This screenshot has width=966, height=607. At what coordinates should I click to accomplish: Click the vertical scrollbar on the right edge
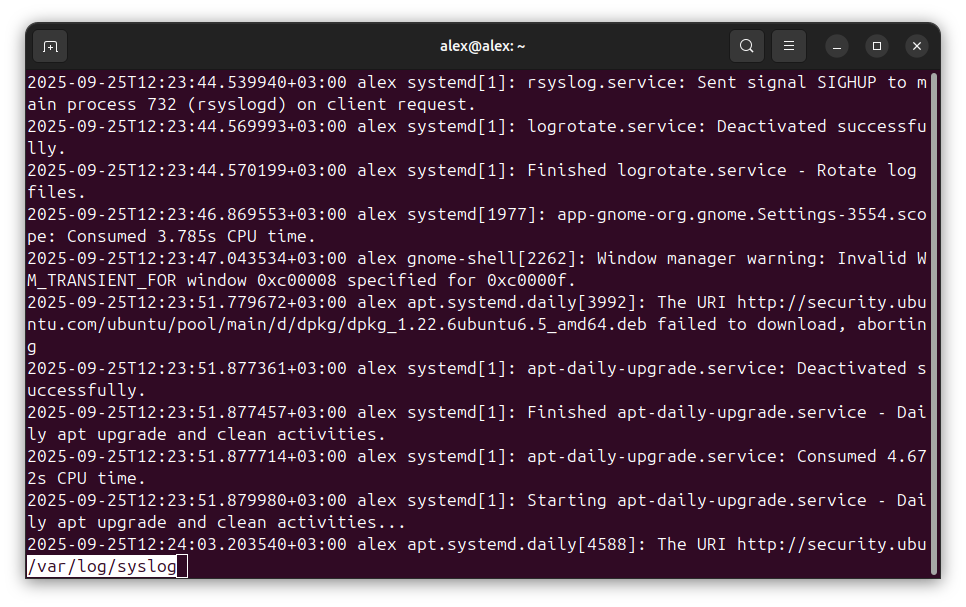coord(934,320)
